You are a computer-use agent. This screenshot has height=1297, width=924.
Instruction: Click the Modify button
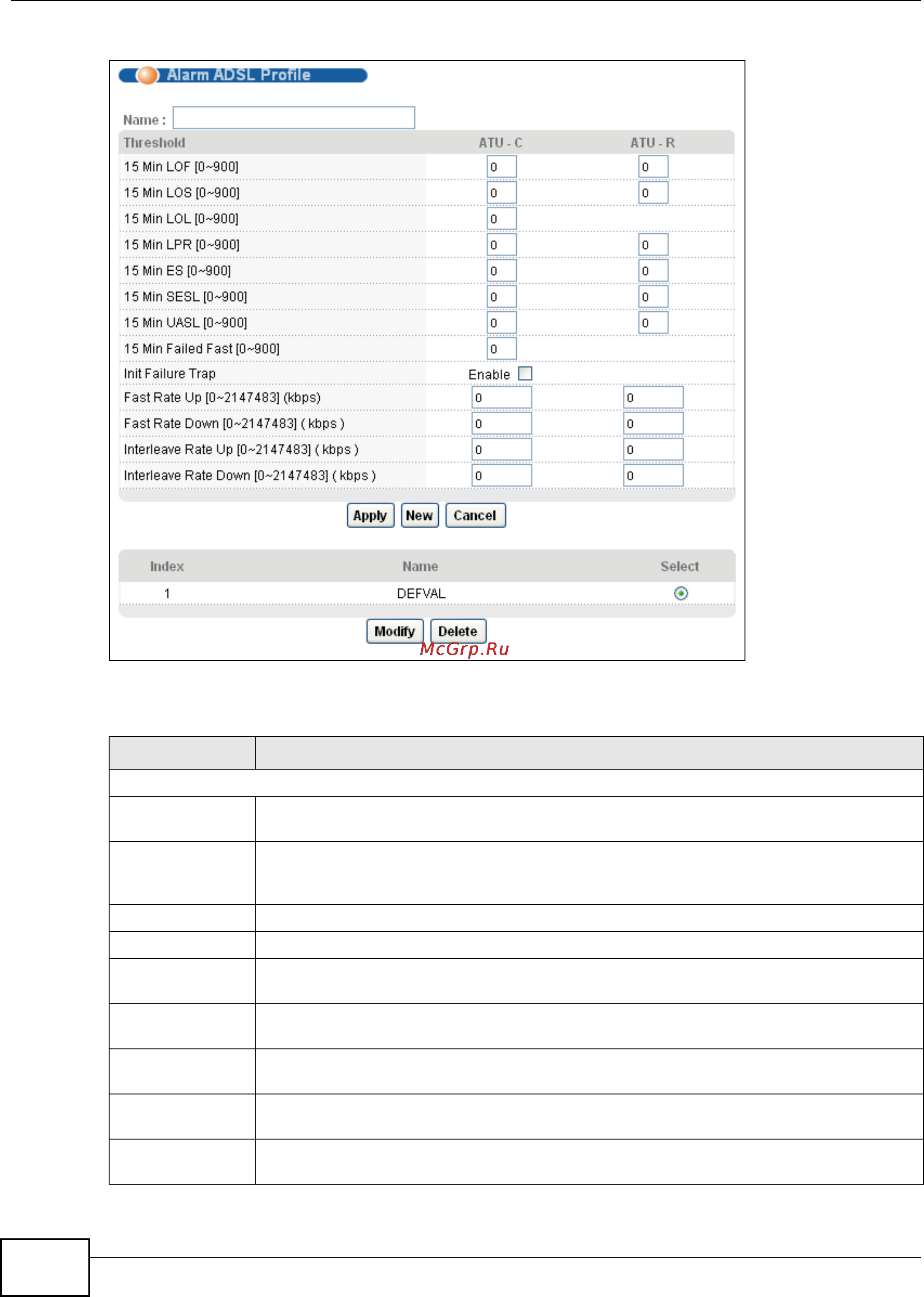394,631
